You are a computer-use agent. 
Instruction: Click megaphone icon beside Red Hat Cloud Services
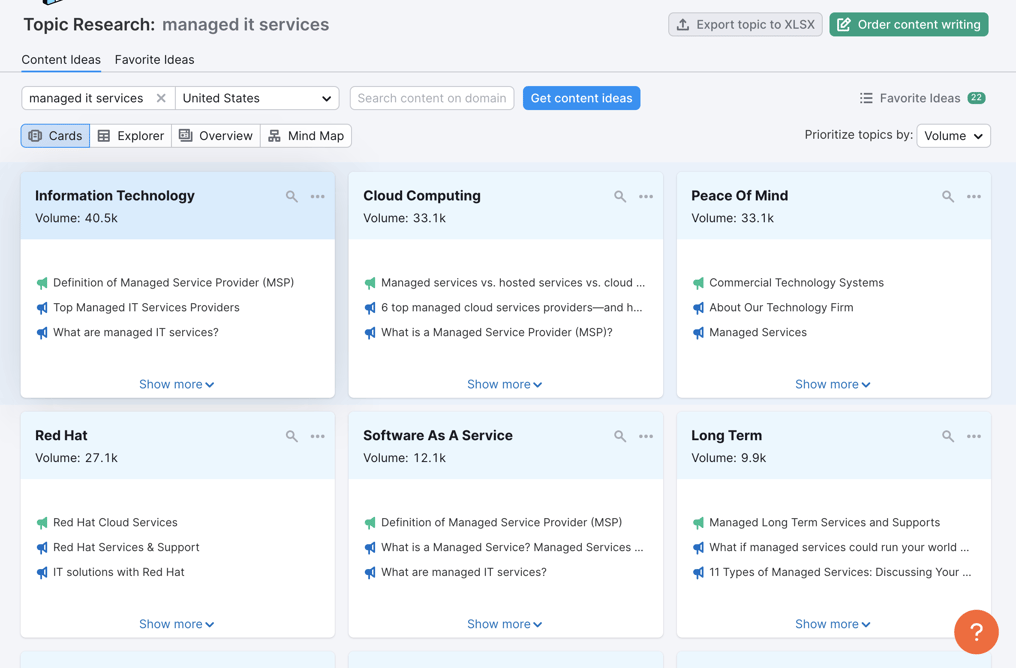pyautogui.click(x=42, y=523)
